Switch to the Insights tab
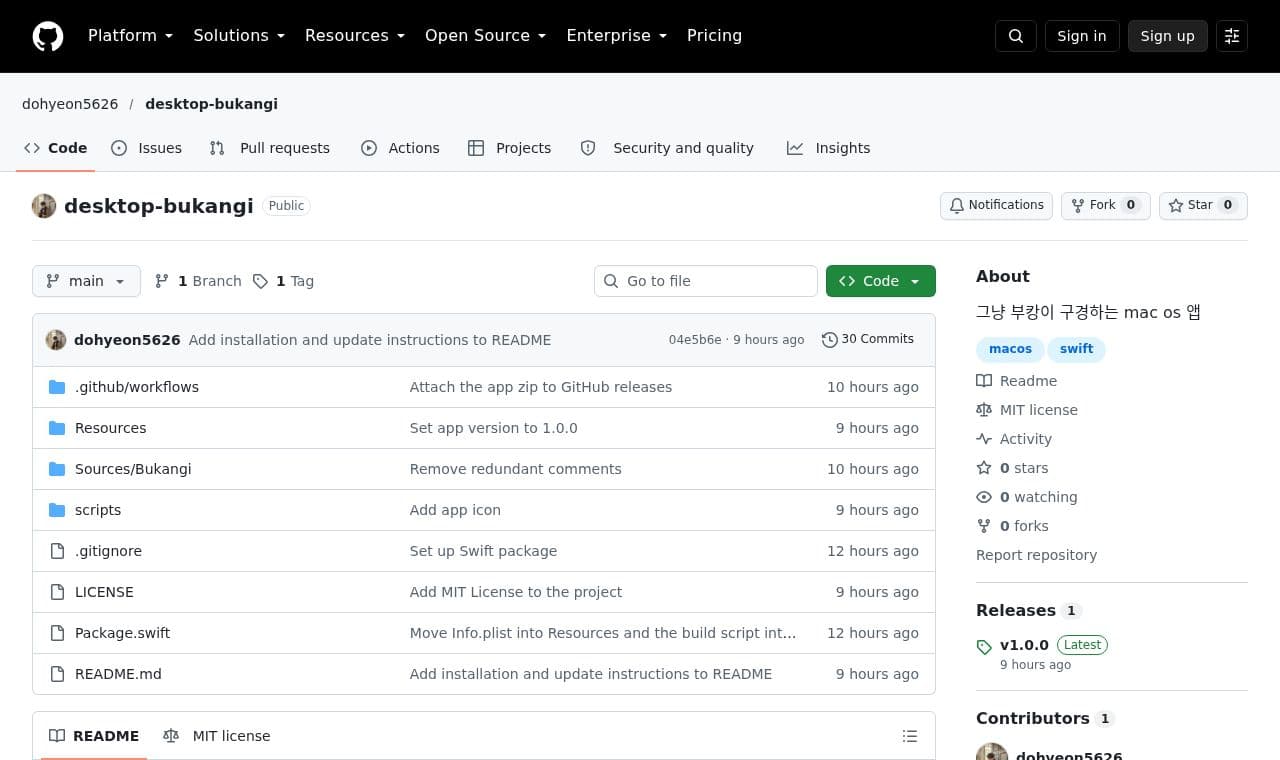 (x=829, y=148)
